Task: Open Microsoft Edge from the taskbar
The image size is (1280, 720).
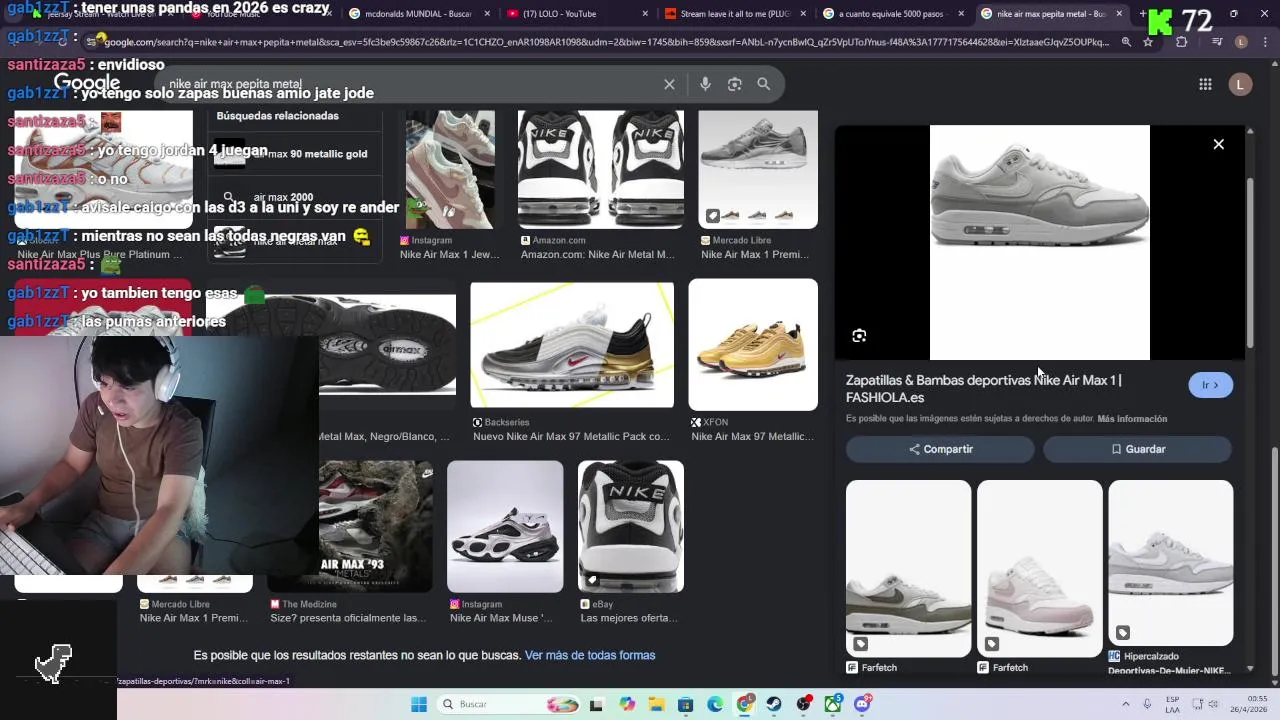Action: tap(715, 704)
